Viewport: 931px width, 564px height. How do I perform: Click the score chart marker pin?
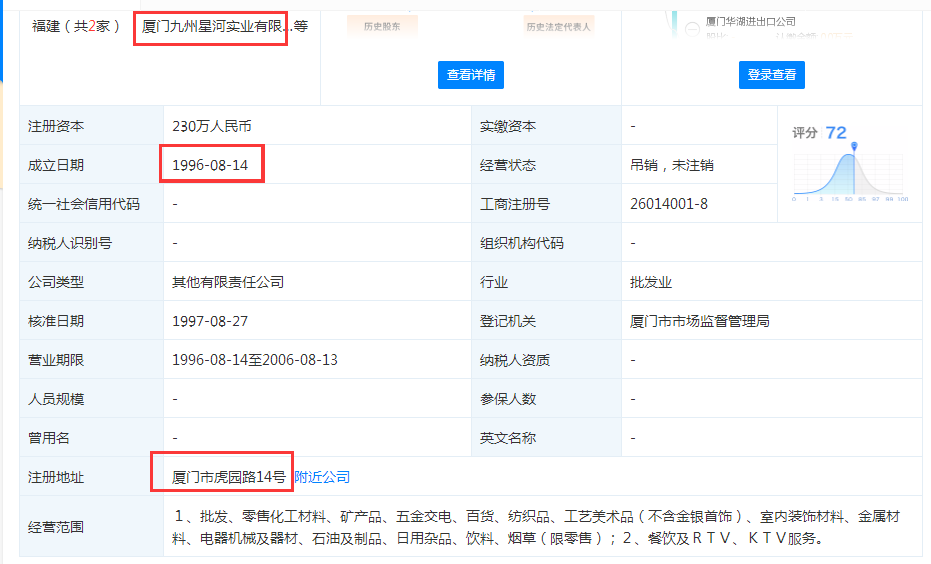point(854,146)
